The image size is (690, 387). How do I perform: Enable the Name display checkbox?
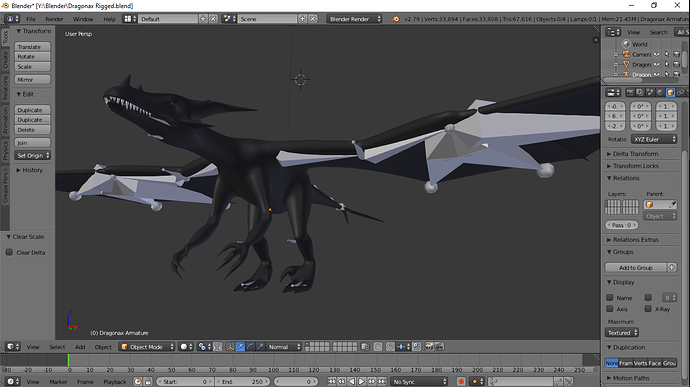pyautogui.click(x=609, y=298)
